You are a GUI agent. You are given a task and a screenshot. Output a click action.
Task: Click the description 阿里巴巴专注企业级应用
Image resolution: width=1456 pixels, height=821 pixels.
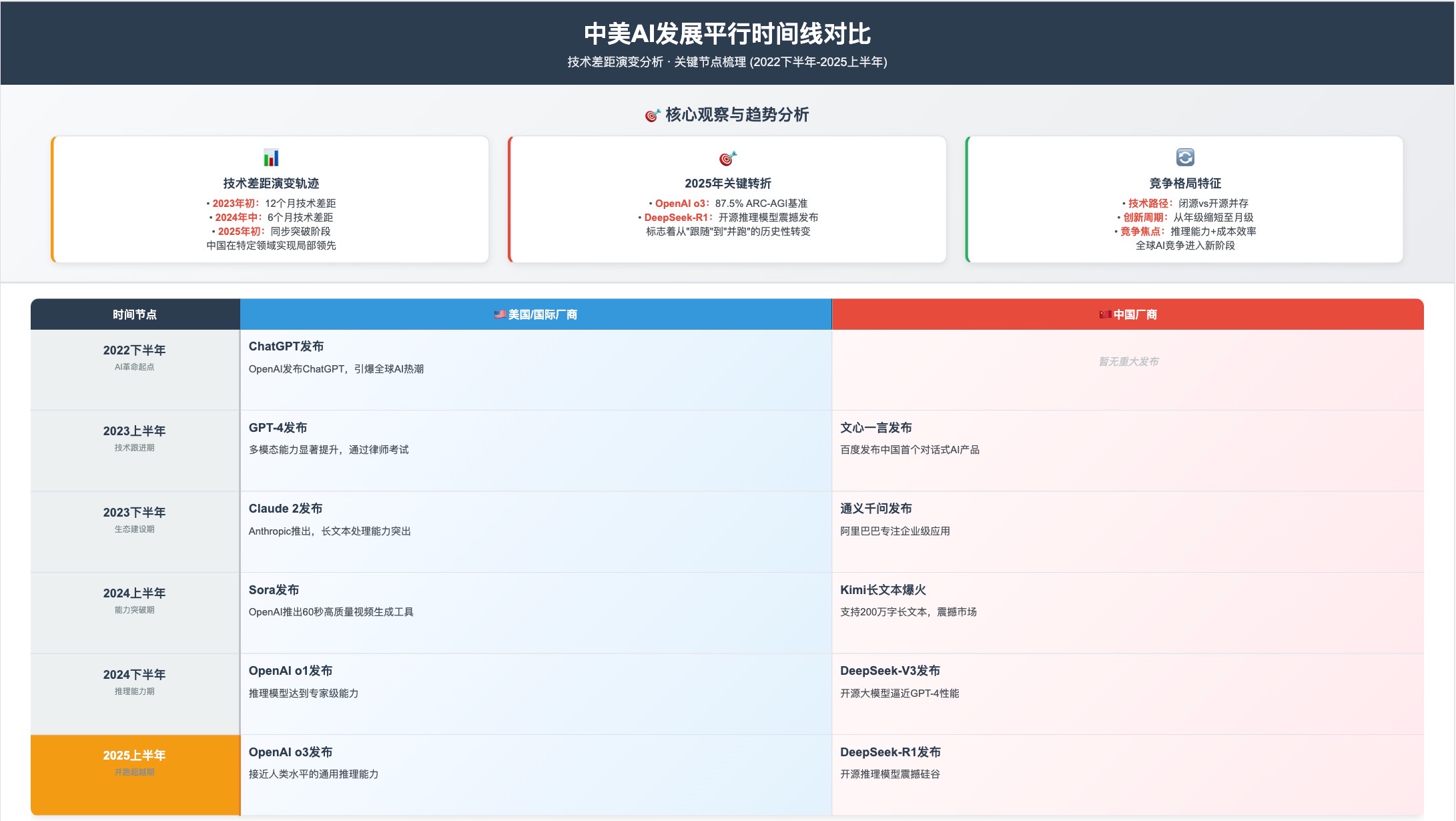(x=895, y=531)
